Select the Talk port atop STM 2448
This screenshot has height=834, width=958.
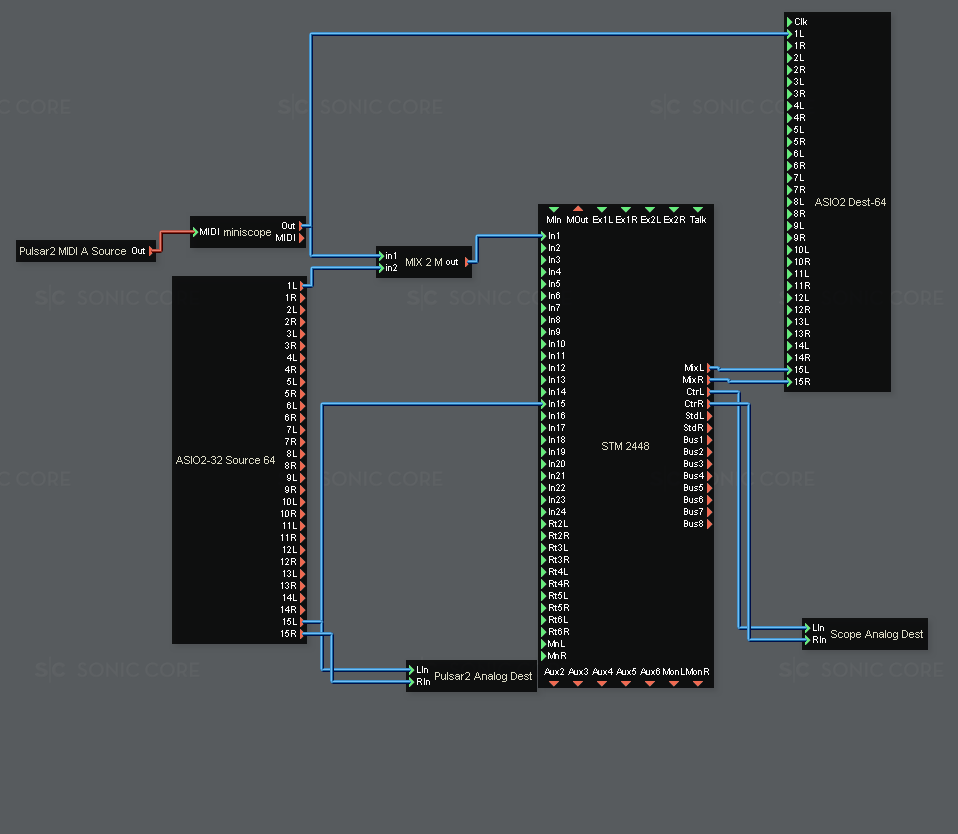[x=698, y=210]
